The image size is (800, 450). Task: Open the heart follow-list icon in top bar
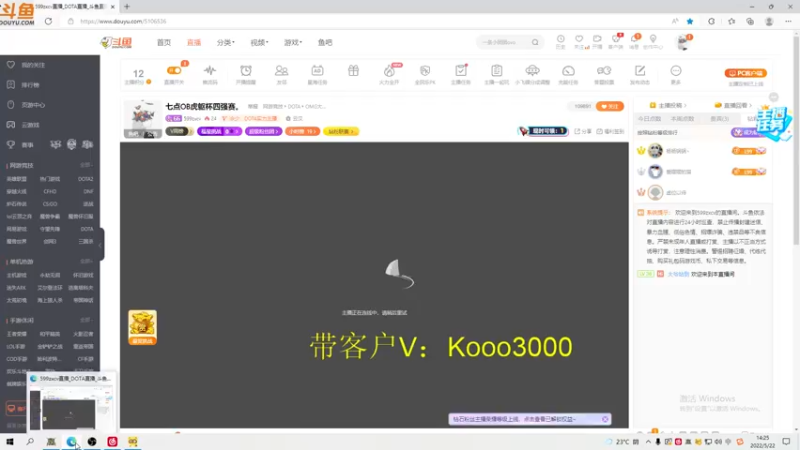pos(579,39)
